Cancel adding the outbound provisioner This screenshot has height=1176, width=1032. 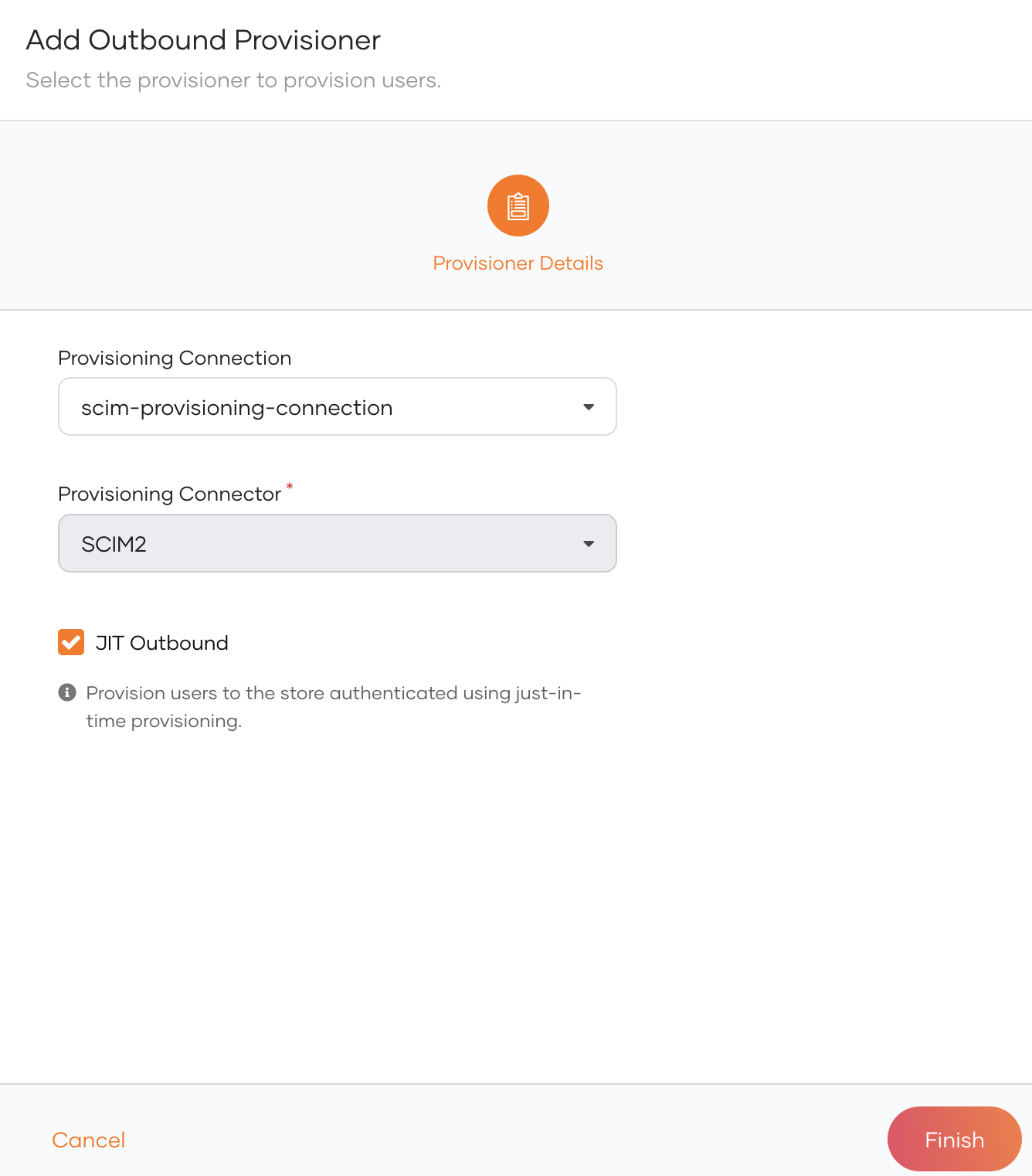[88, 1140]
